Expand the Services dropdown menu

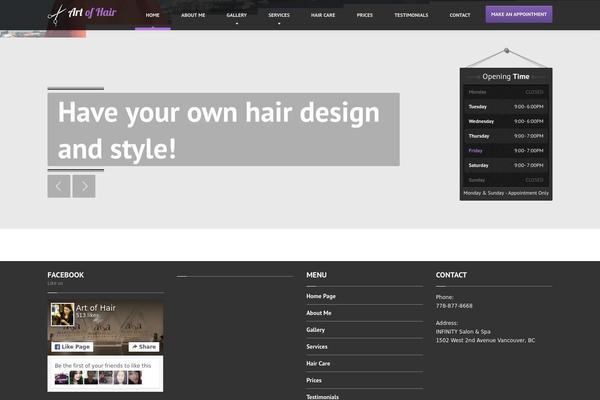[279, 16]
